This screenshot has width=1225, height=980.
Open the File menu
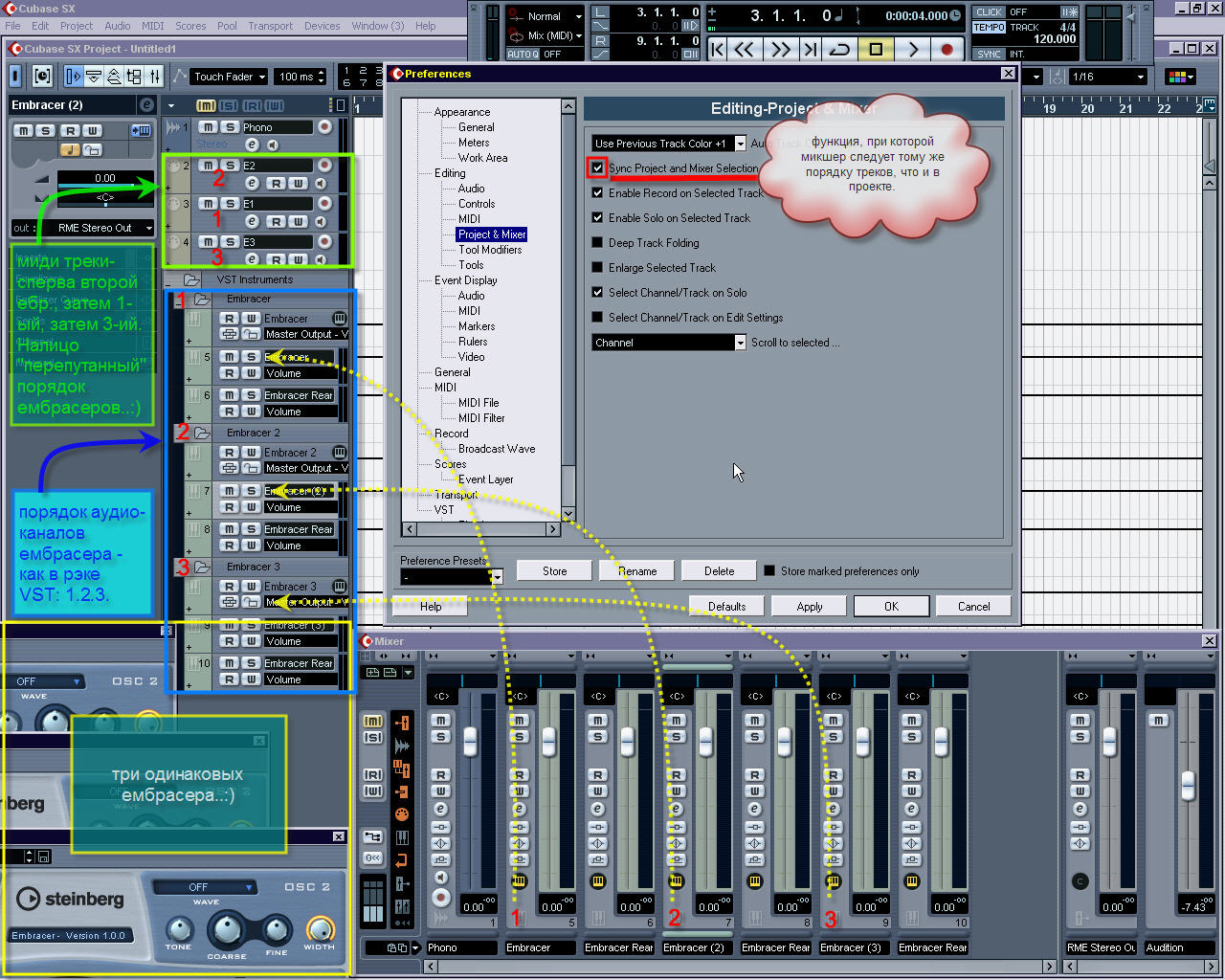click(13, 26)
